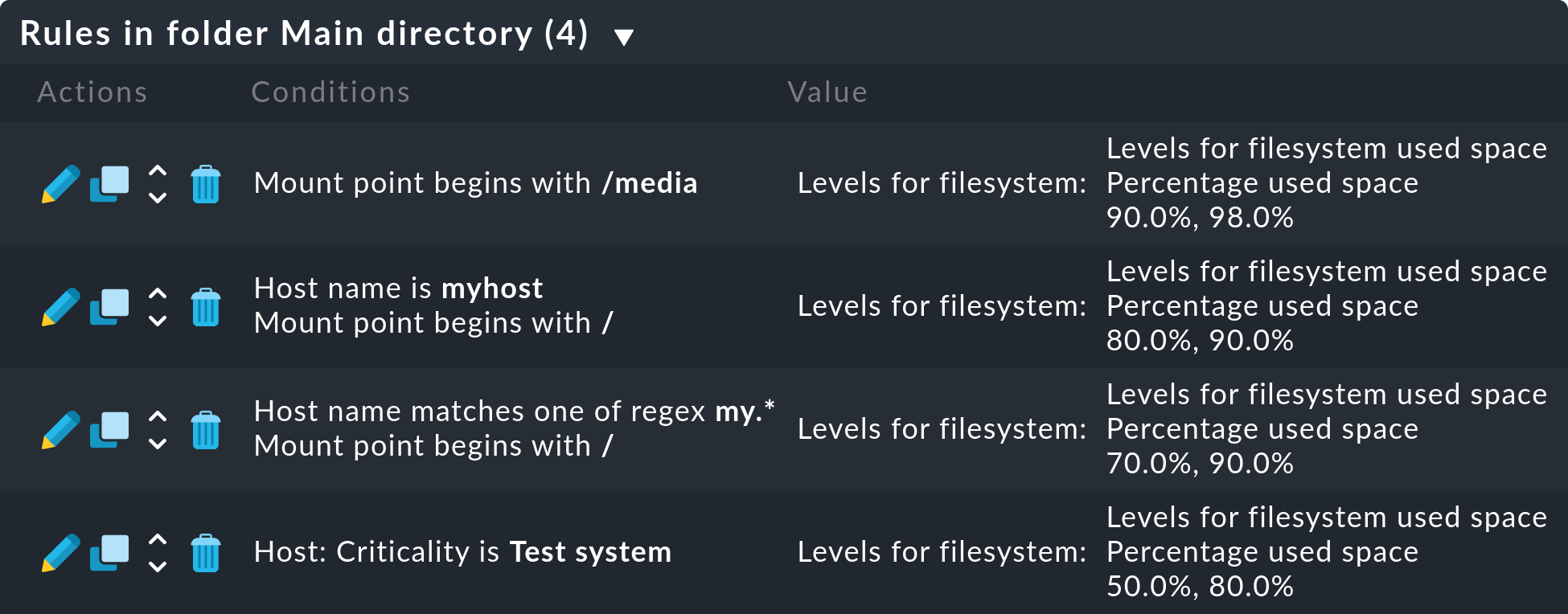This screenshot has width=1568, height=614.
Task: Delete the Test system criticality rule
Action: pyautogui.click(x=206, y=553)
